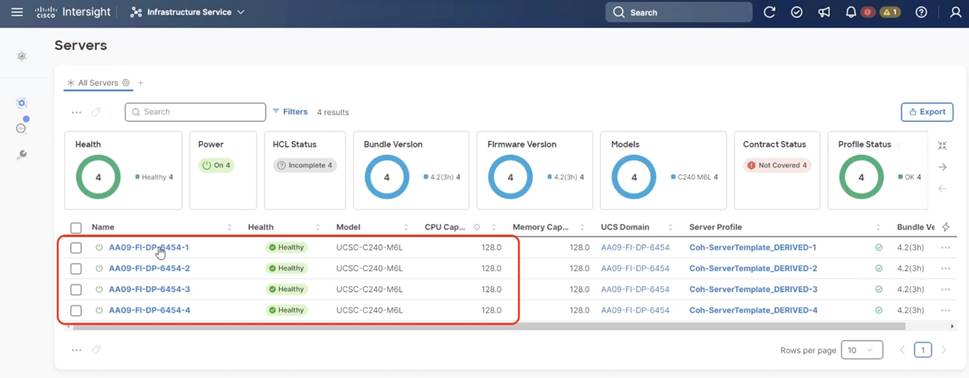
Task: Open the Rows per page dropdown
Action: pos(862,350)
